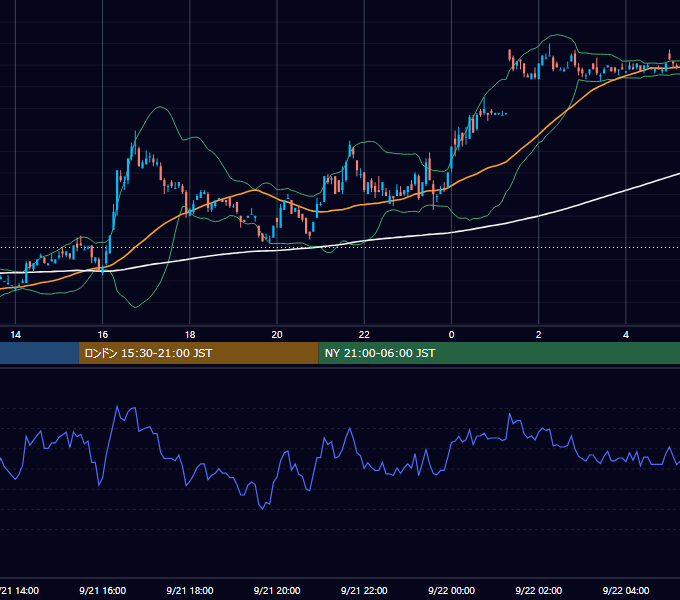680x600 pixels.
Task: Click the hour 22 axis label
Action: pos(364,335)
